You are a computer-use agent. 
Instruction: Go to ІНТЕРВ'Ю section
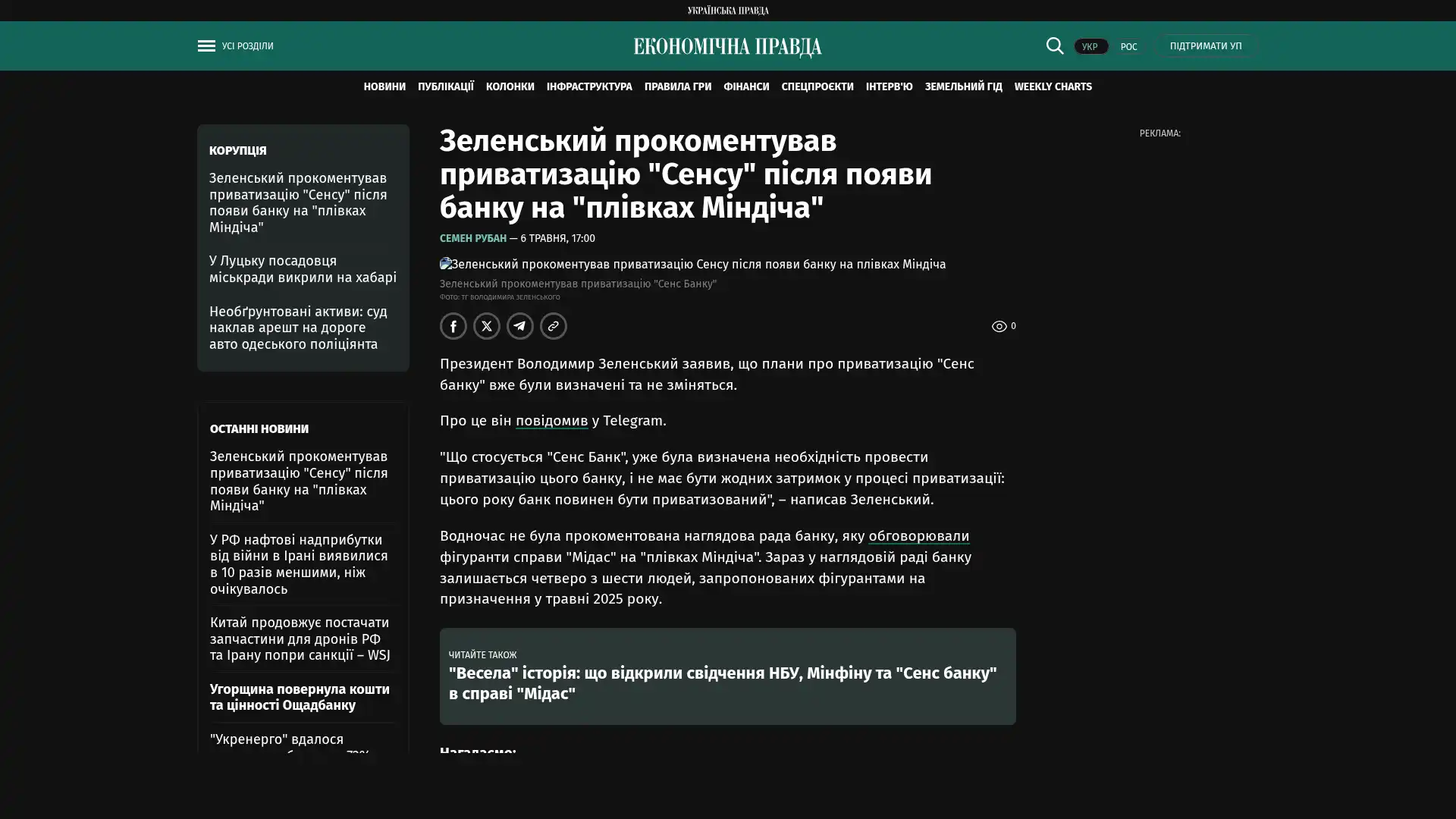point(889,86)
